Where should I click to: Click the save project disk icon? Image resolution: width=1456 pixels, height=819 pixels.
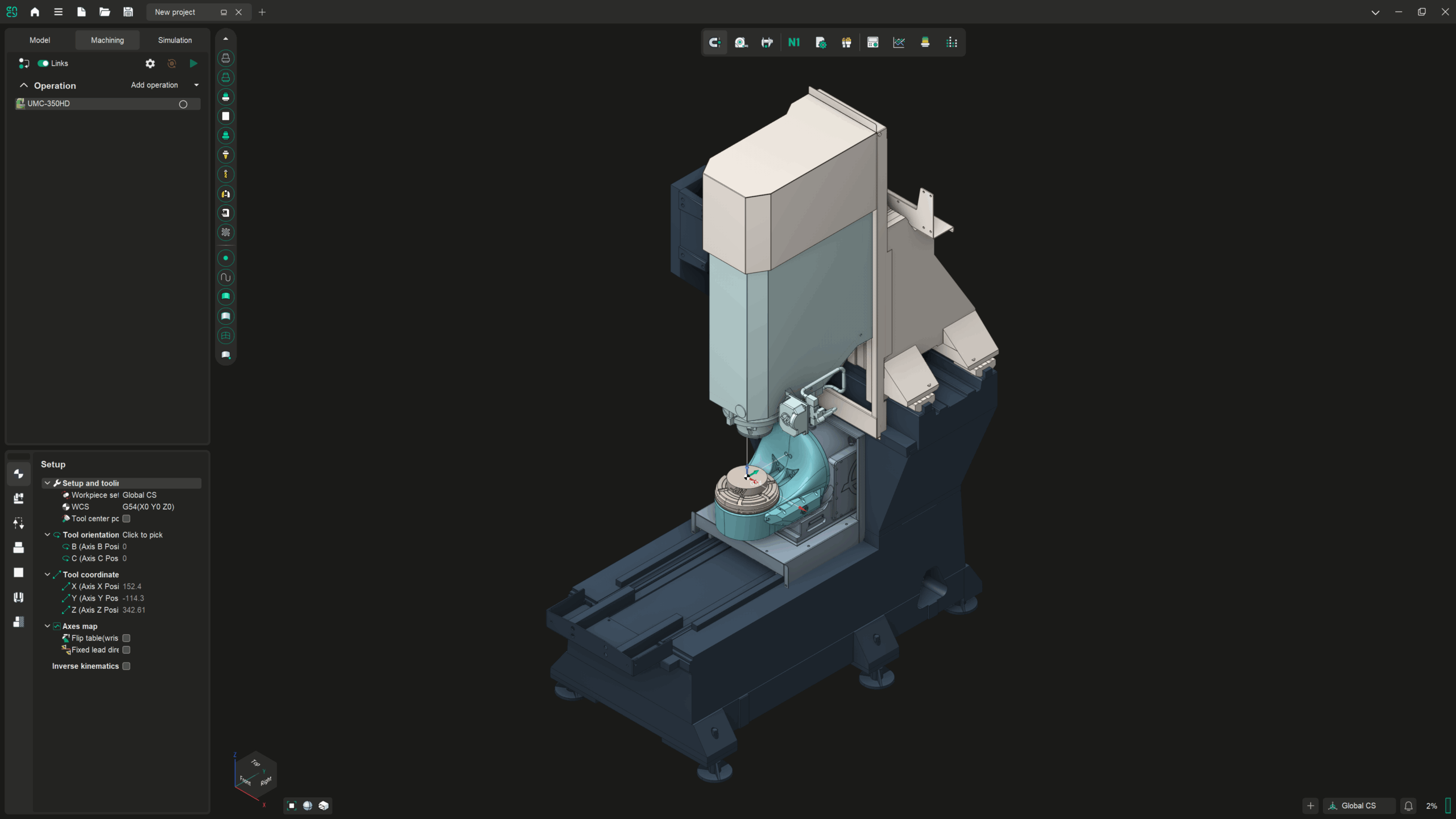(x=128, y=12)
